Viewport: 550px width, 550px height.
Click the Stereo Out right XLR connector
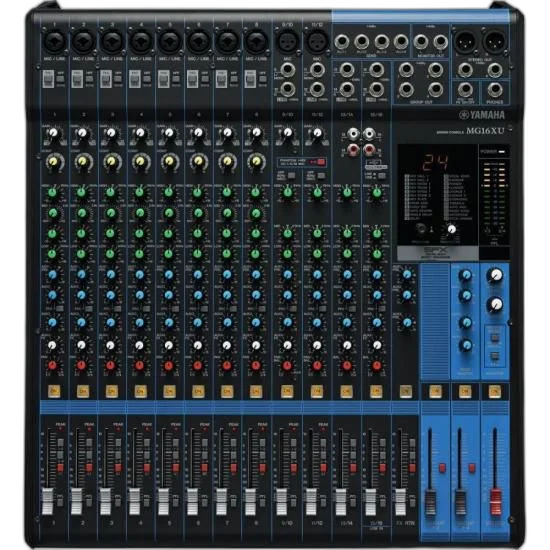494,41
